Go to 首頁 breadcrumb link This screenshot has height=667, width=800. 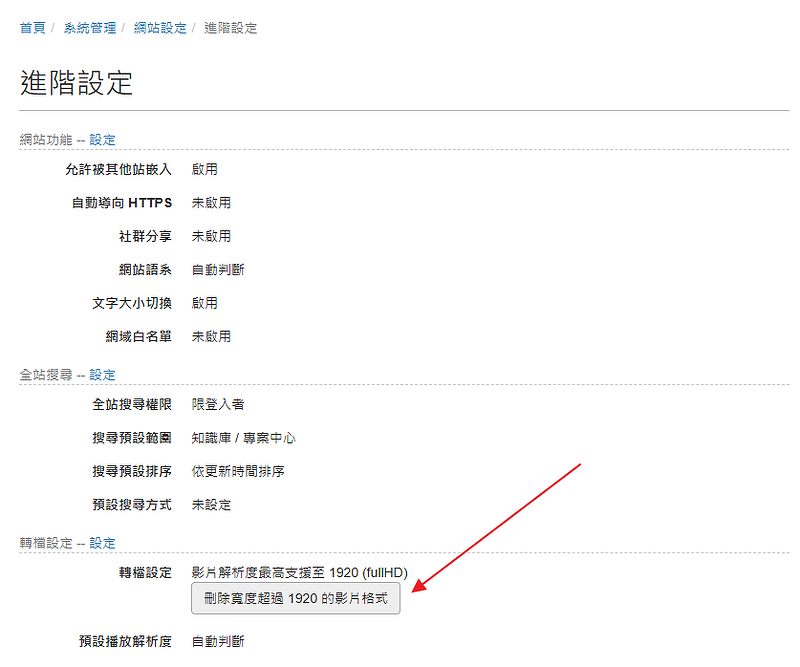(33, 28)
